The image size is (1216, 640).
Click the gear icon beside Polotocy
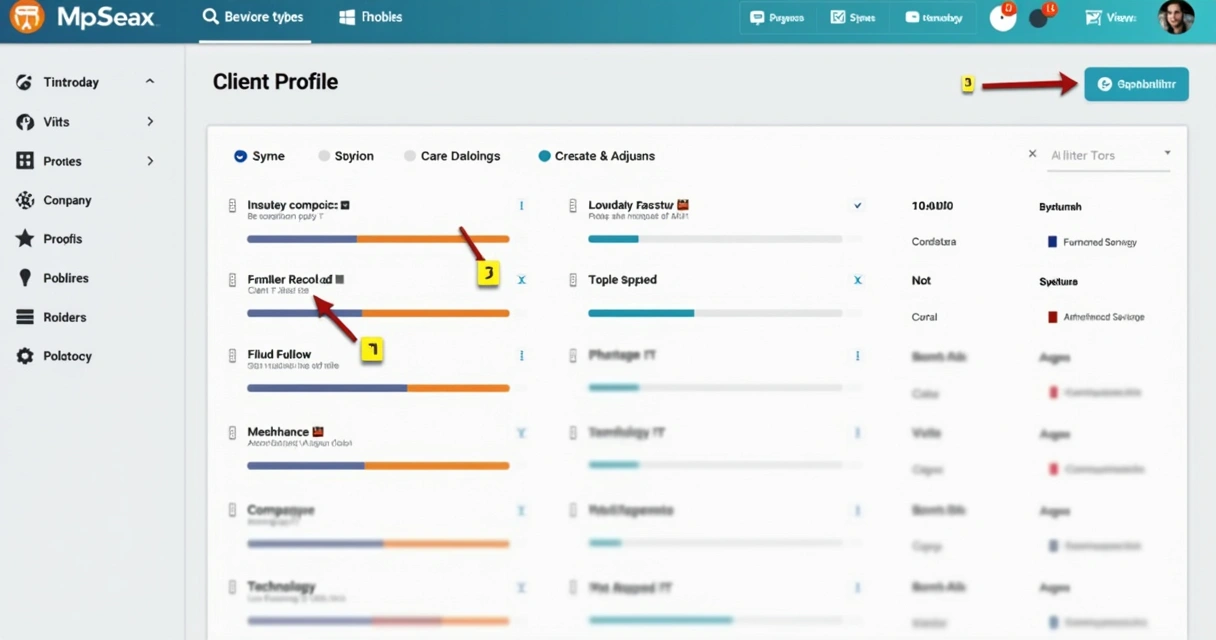[x=25, y=356]
